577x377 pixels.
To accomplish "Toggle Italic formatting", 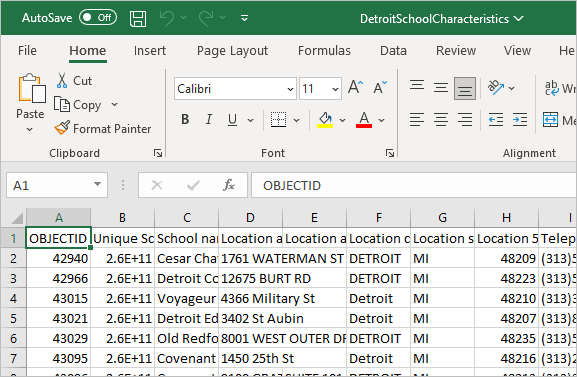I will click(x=209, y=120).
